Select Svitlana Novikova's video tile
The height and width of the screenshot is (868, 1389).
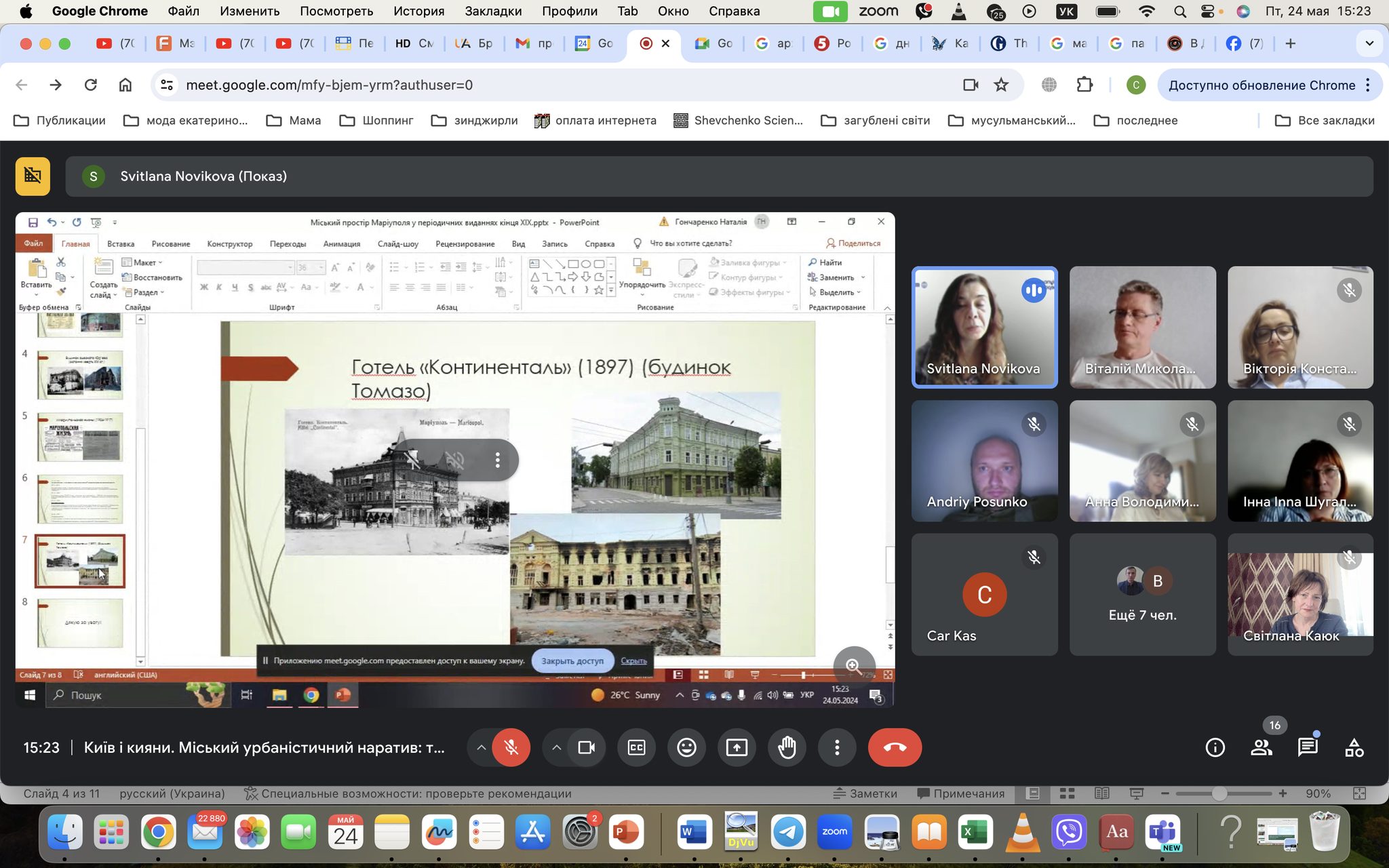984,327
